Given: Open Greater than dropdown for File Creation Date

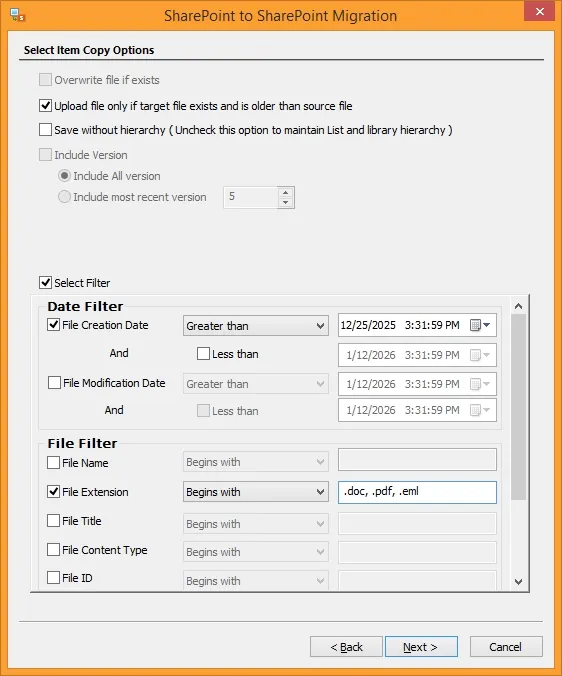Looking at the screenshot, I should tap(256, 326).
